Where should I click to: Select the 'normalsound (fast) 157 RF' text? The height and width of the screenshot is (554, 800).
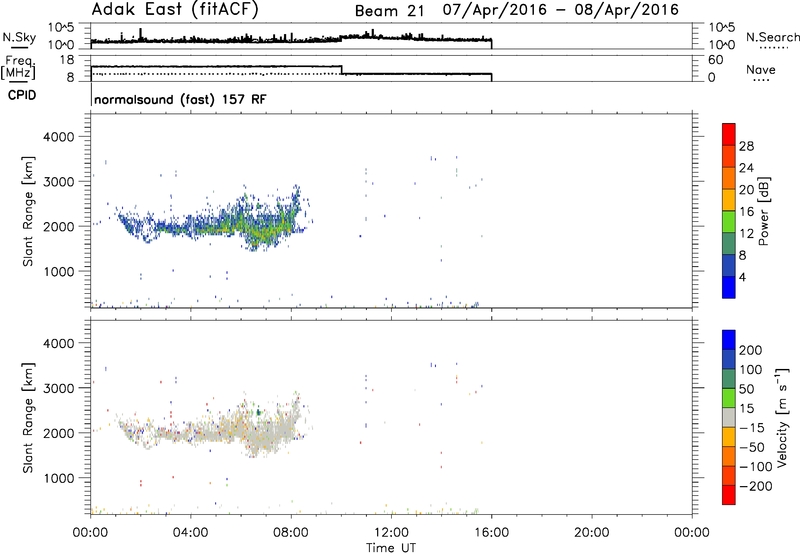pyautogui.click(x=180, y=99)
